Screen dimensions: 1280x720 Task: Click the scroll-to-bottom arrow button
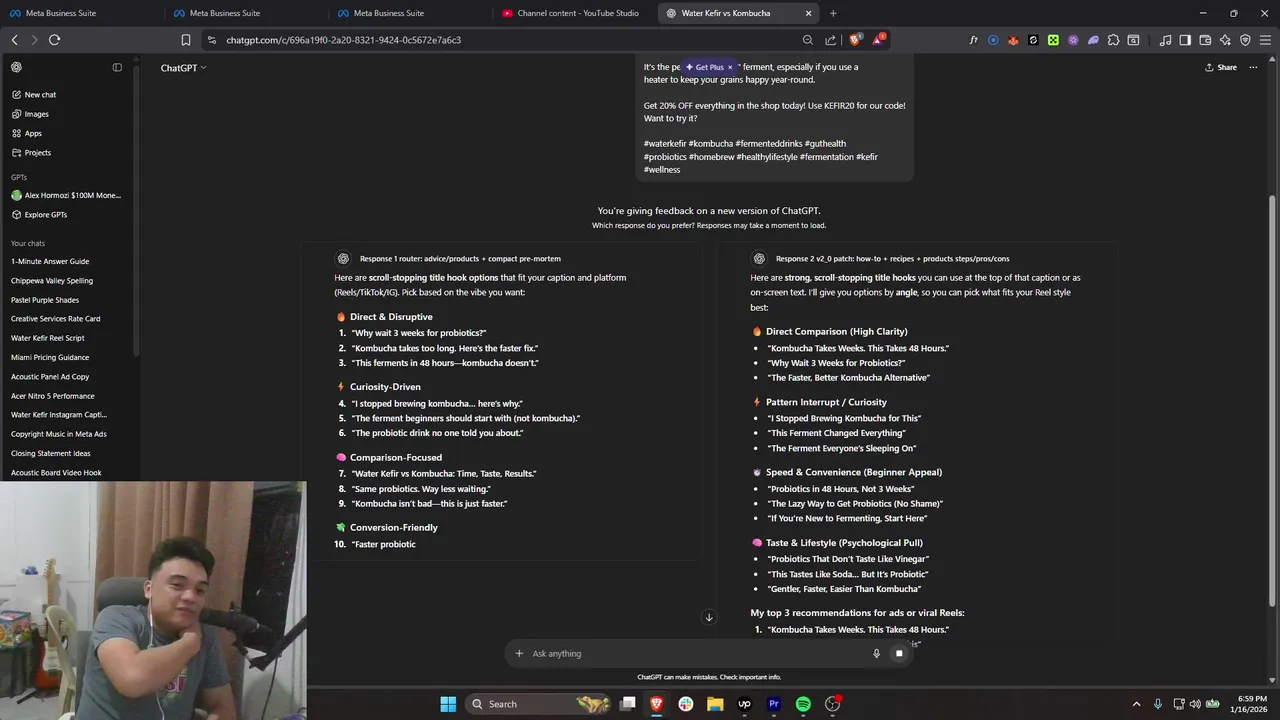tap(709, 617)
